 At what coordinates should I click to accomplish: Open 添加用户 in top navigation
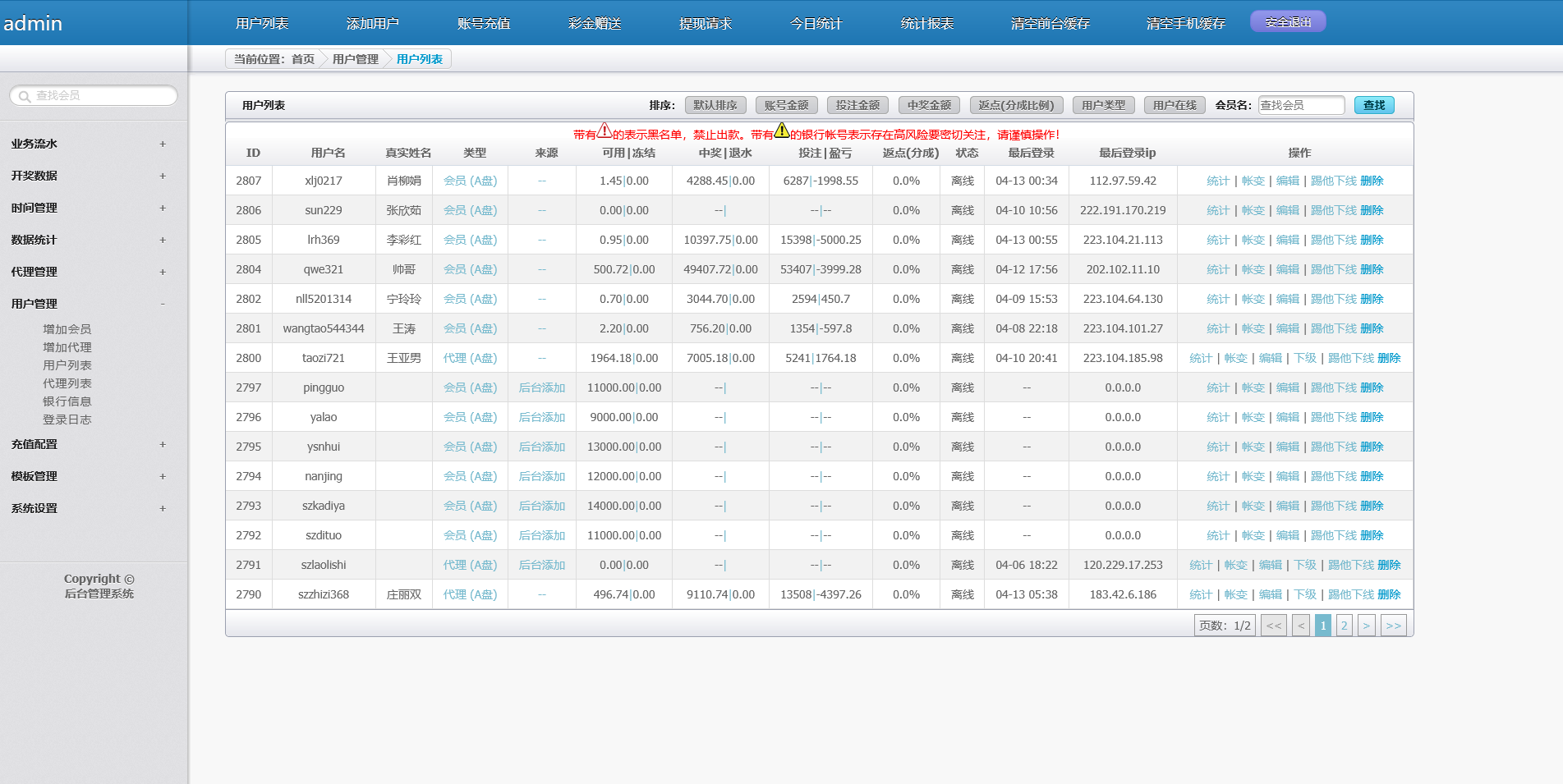[373, 24]
